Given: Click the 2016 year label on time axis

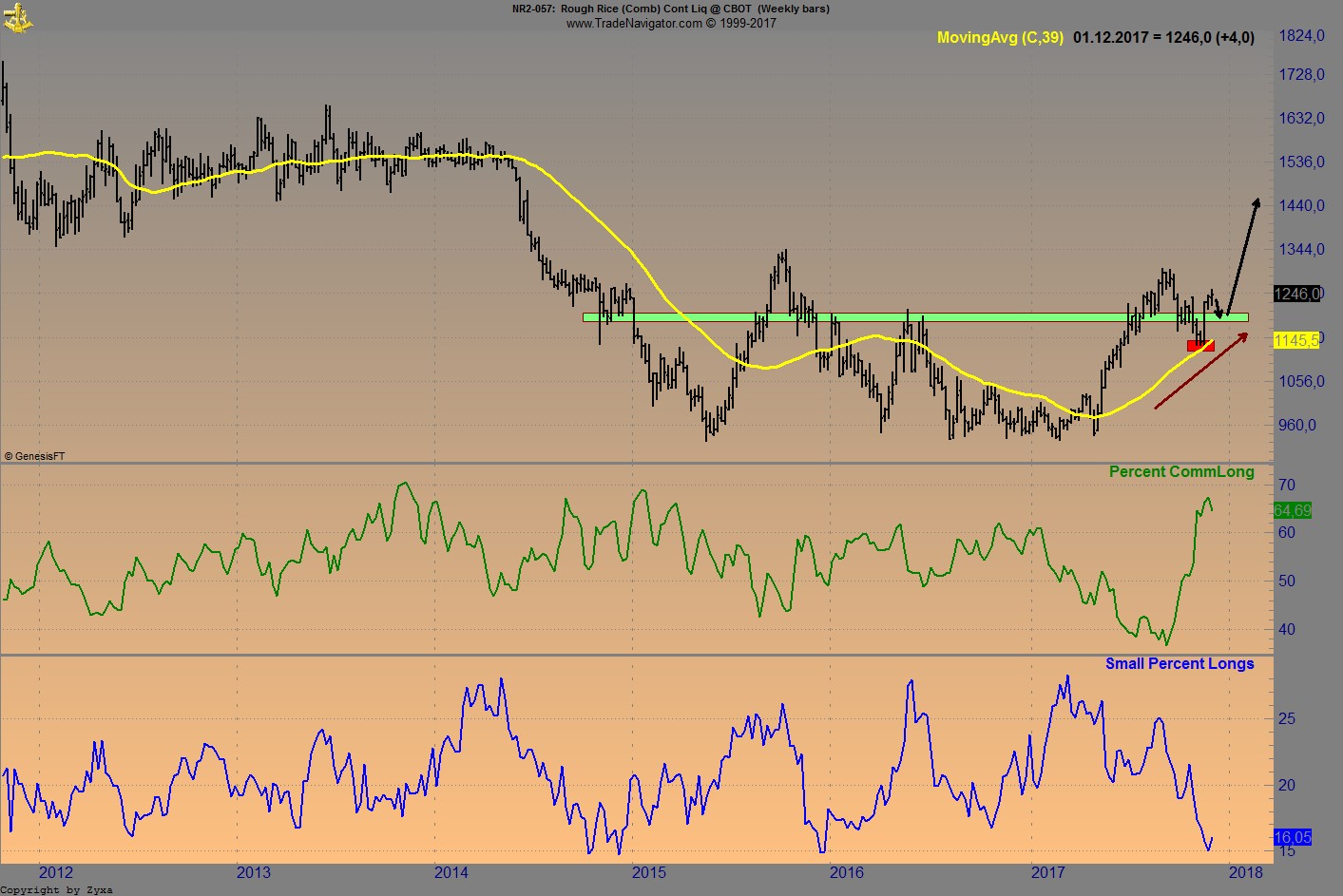Looking at the screenshot, I should pyautogui.click(x=847, y=872).
